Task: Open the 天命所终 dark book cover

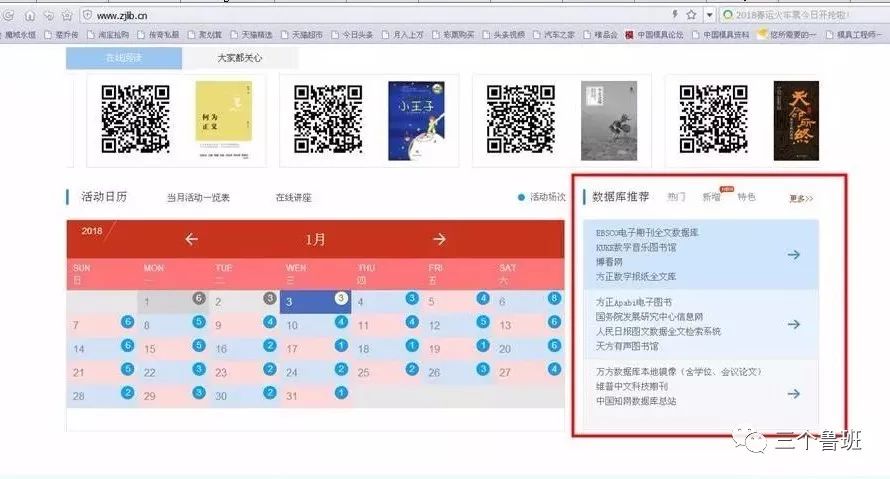Action: tap(796, 120)
